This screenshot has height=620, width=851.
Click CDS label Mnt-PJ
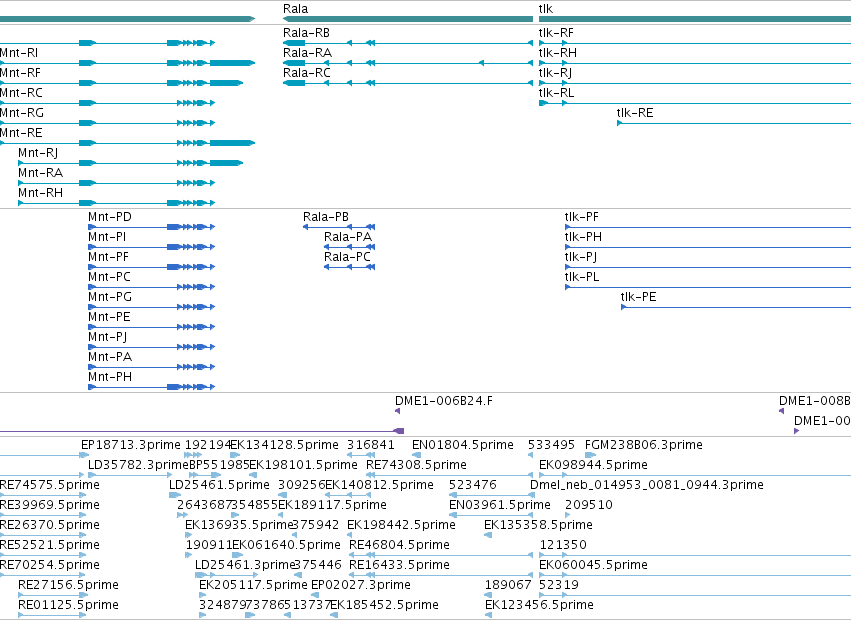pos(107,337)
